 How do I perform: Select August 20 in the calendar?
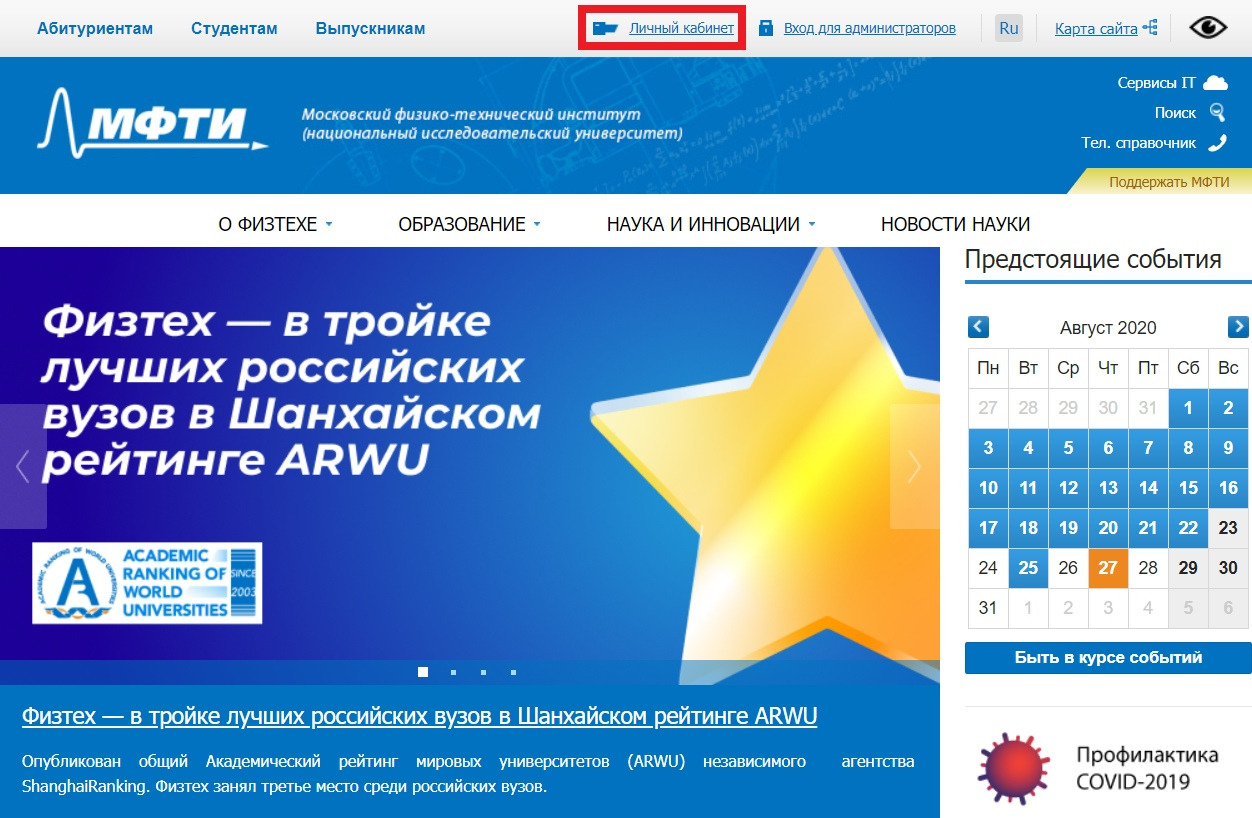[1108, 528]
